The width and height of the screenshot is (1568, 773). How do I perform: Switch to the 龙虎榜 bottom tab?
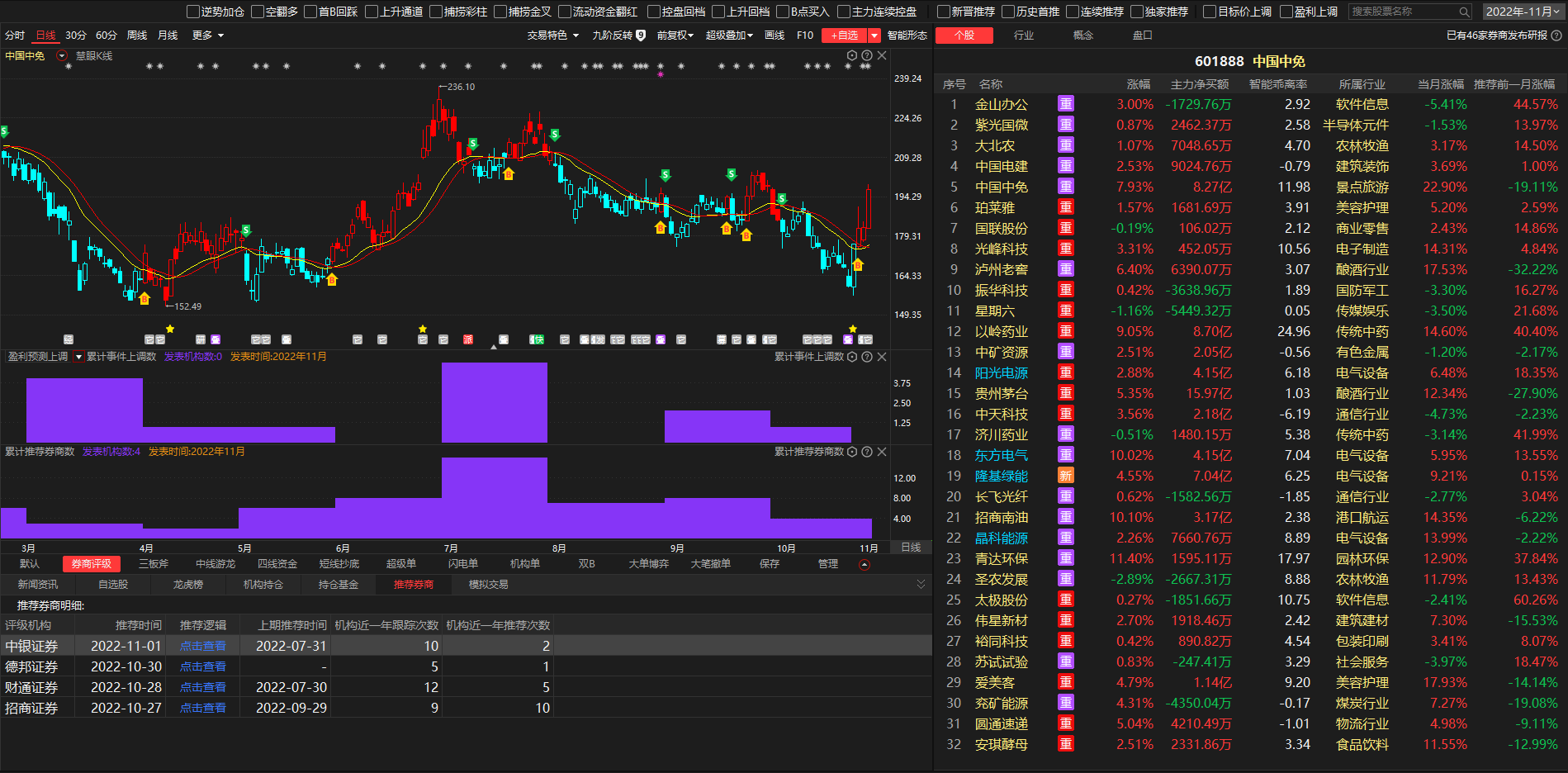(188, 585)
